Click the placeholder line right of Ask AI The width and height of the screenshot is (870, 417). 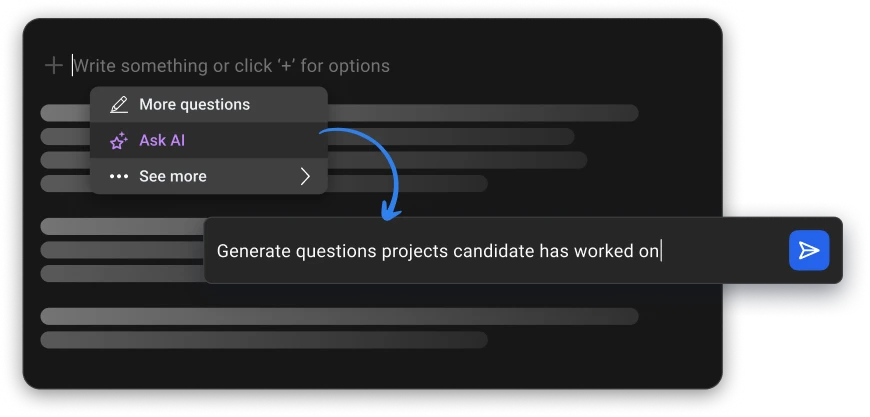tap(450, 136)
